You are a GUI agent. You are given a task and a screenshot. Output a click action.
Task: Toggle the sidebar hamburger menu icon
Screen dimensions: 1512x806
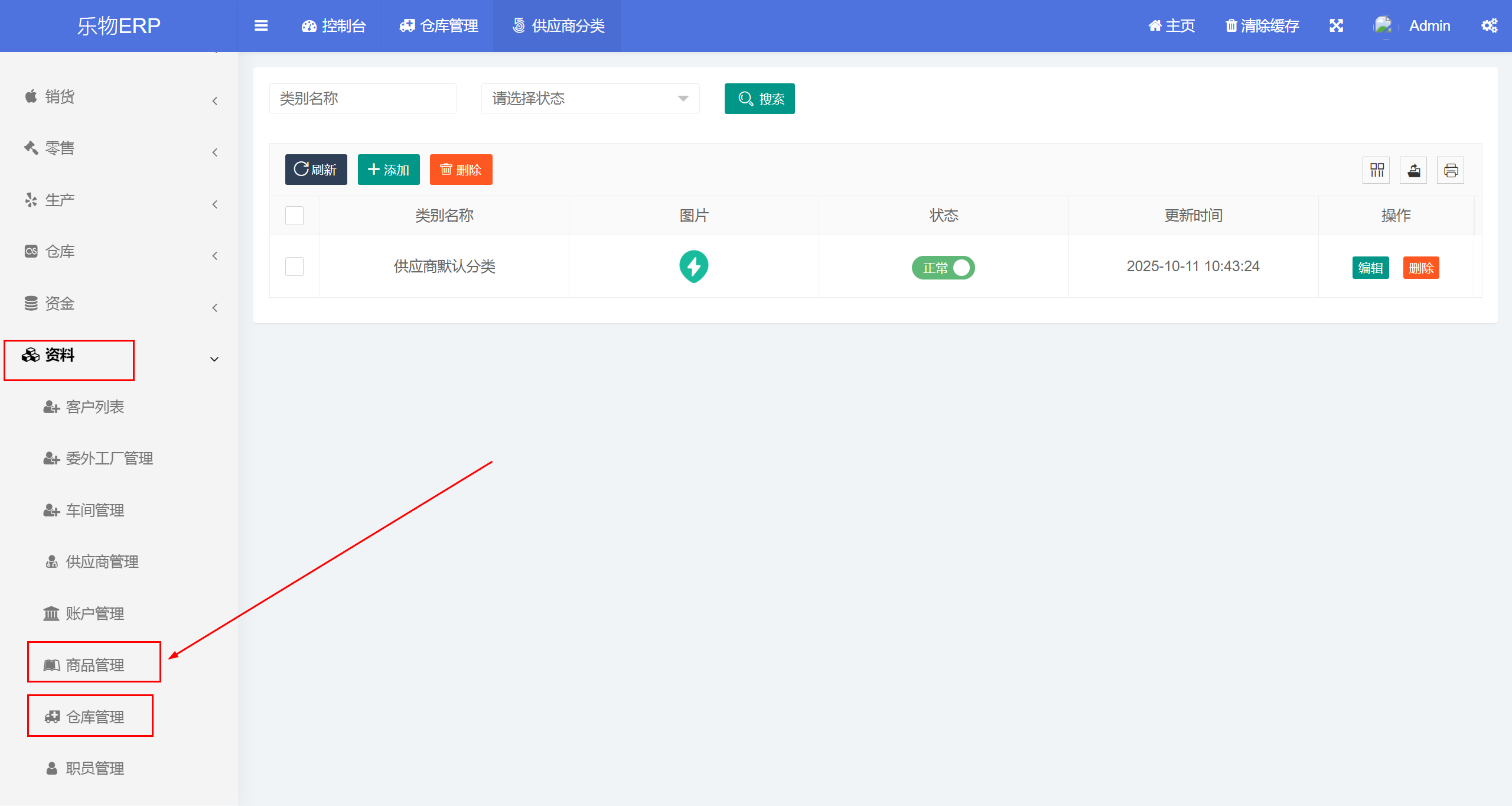pyautogui.click(x=261, y=26)
